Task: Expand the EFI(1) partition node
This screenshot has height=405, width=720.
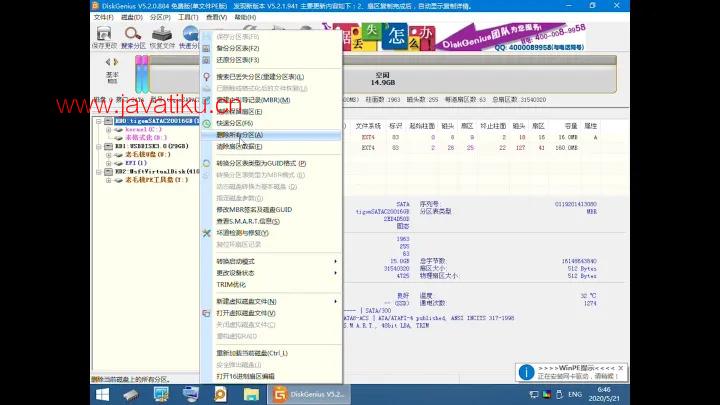Action: [x=108, y=163]
